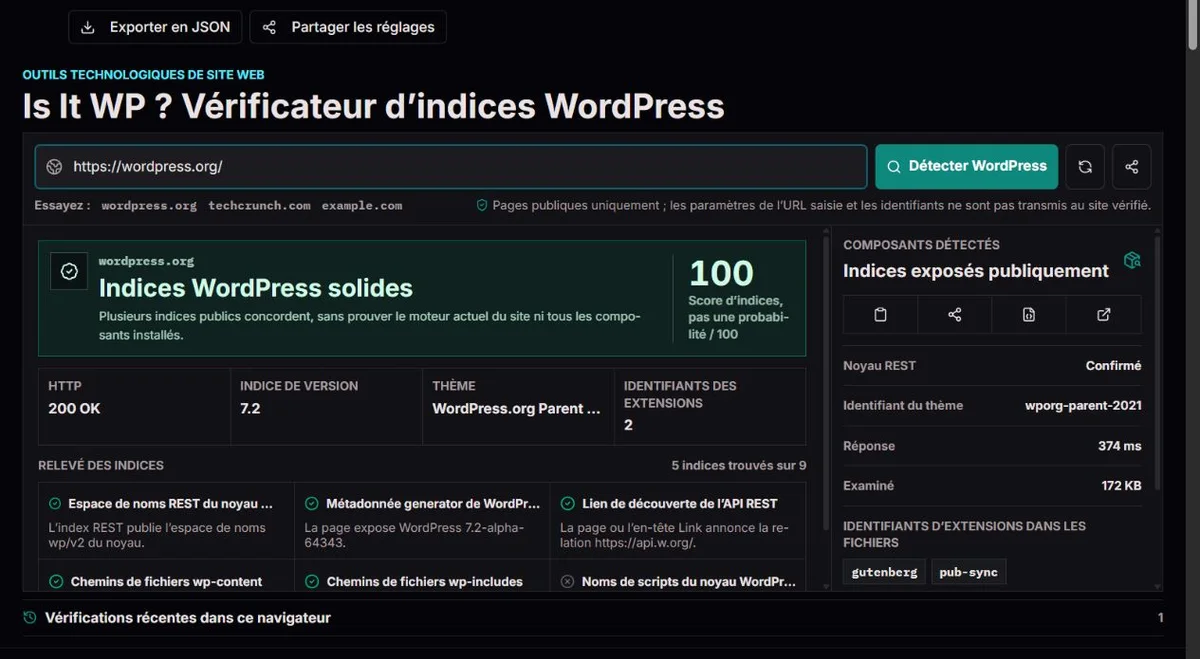Screen dimensions: 1200x659
Task: Select the Indice de version 7.2 cell
Action: (x=326, y=407)
